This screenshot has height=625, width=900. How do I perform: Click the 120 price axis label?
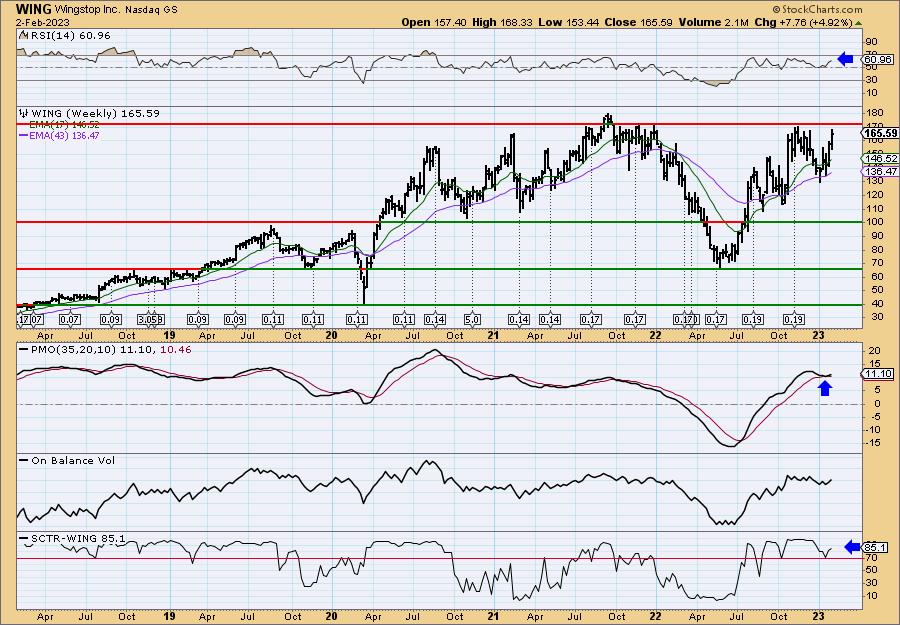pos(876,195)
